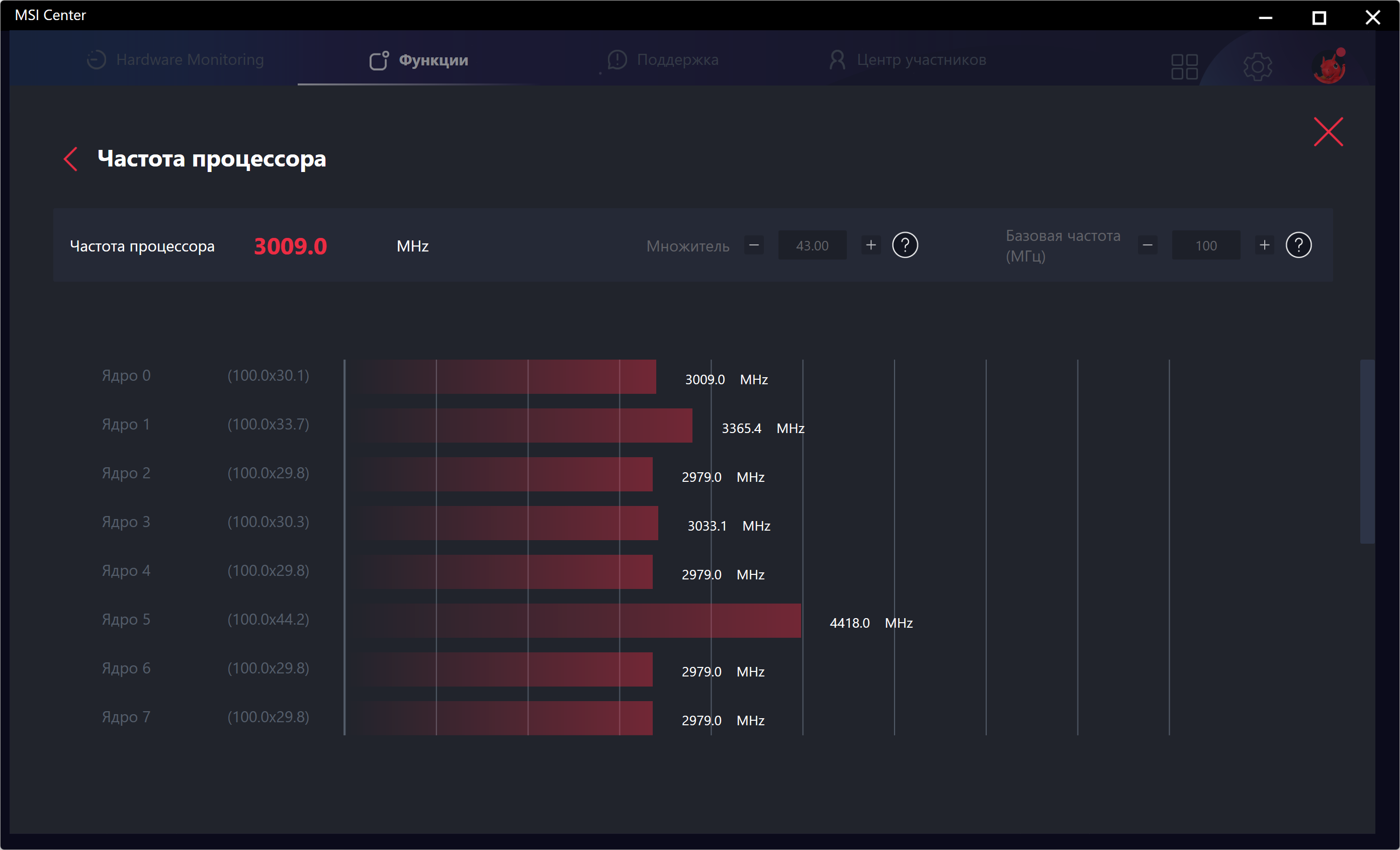Go to Центр участников tab

907,60
